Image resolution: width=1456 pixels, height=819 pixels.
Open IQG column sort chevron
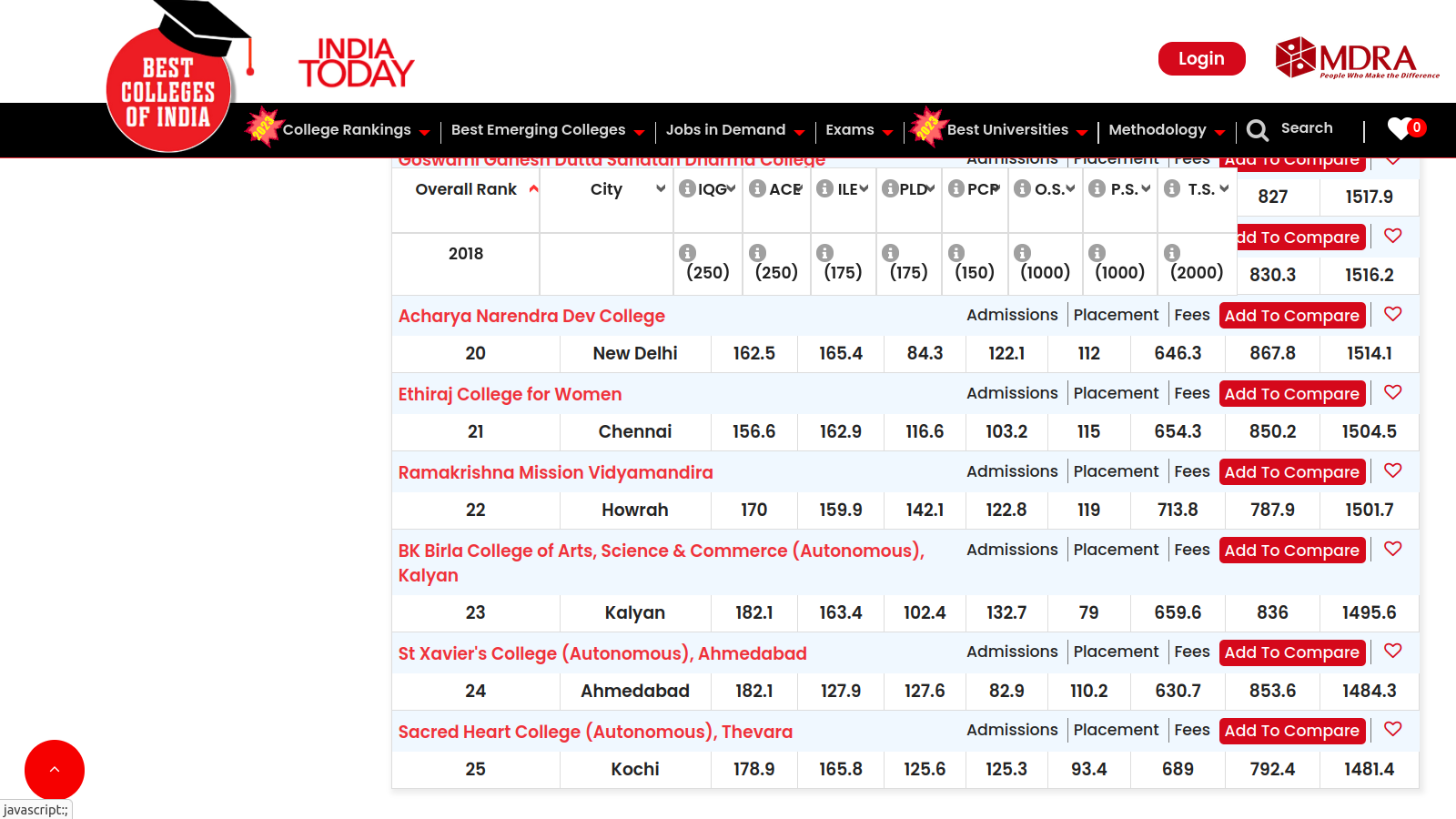point(731,188)
